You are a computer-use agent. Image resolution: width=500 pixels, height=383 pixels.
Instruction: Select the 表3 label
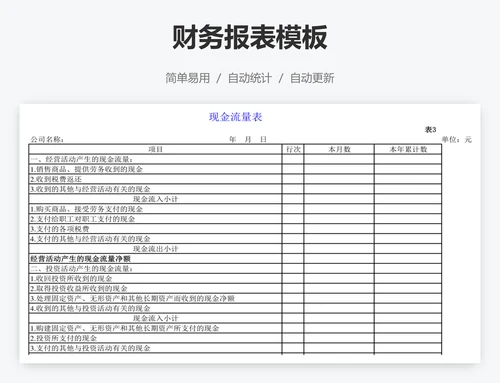(x=430, y=129)
